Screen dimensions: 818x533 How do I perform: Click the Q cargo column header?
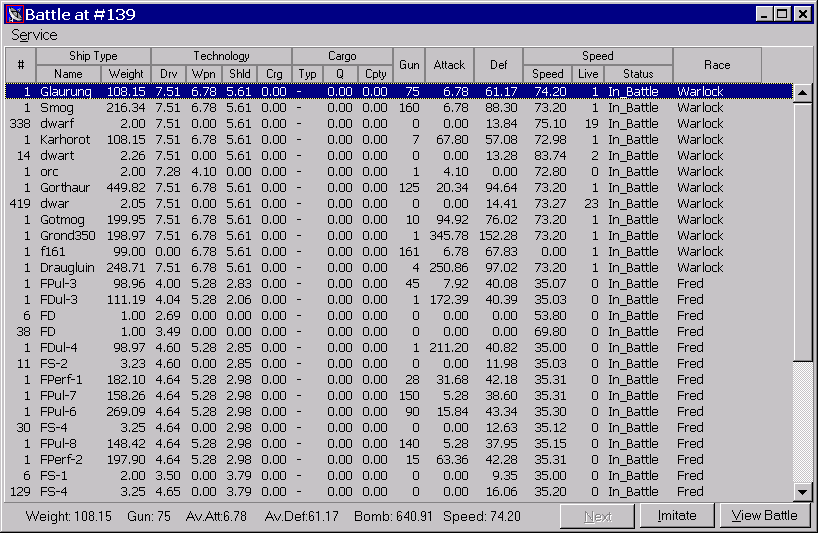pyautogui.click(x=340, y=74)
